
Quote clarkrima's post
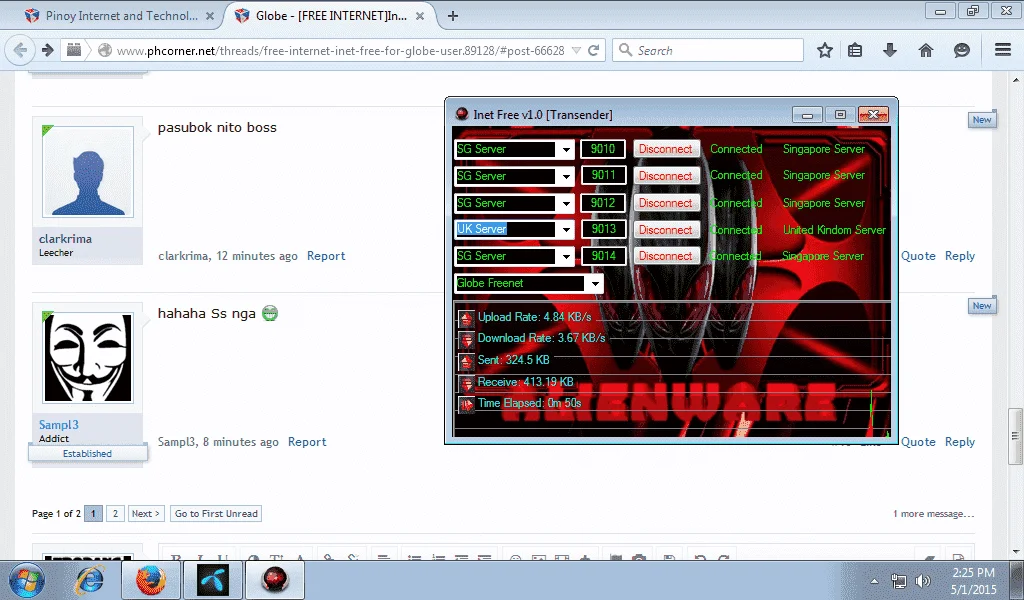pyautogui.click(x=918, y=256)
